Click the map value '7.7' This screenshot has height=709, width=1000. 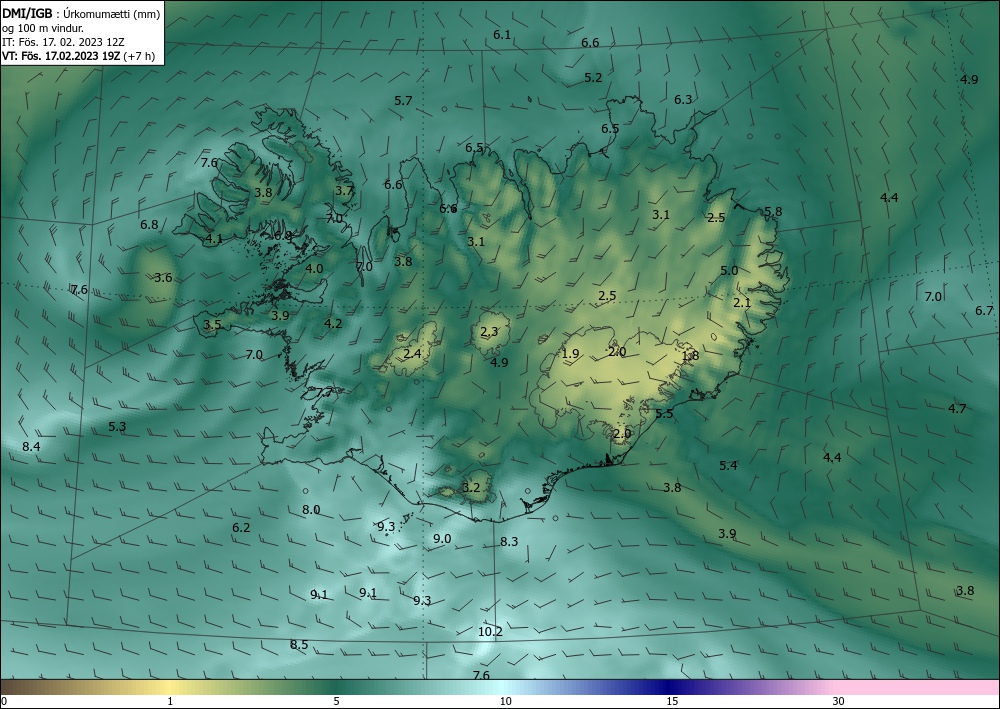coord(324,392)
